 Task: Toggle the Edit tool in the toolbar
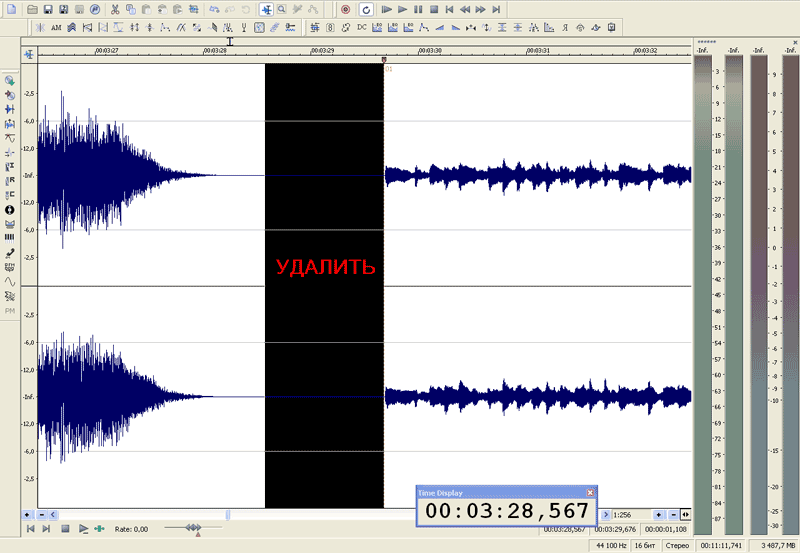coord(266,8)
